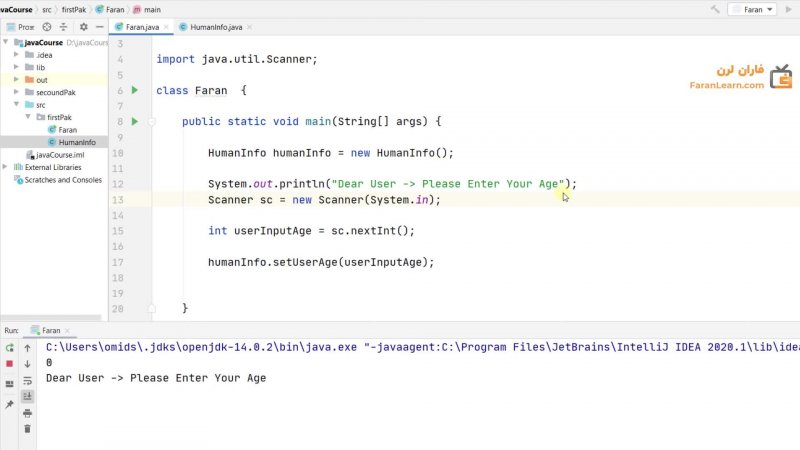Select Scratches and Consoles in project tree
The width and height of the screenshot is (800, 450).
pyautogui.click(x=62, y=180)
